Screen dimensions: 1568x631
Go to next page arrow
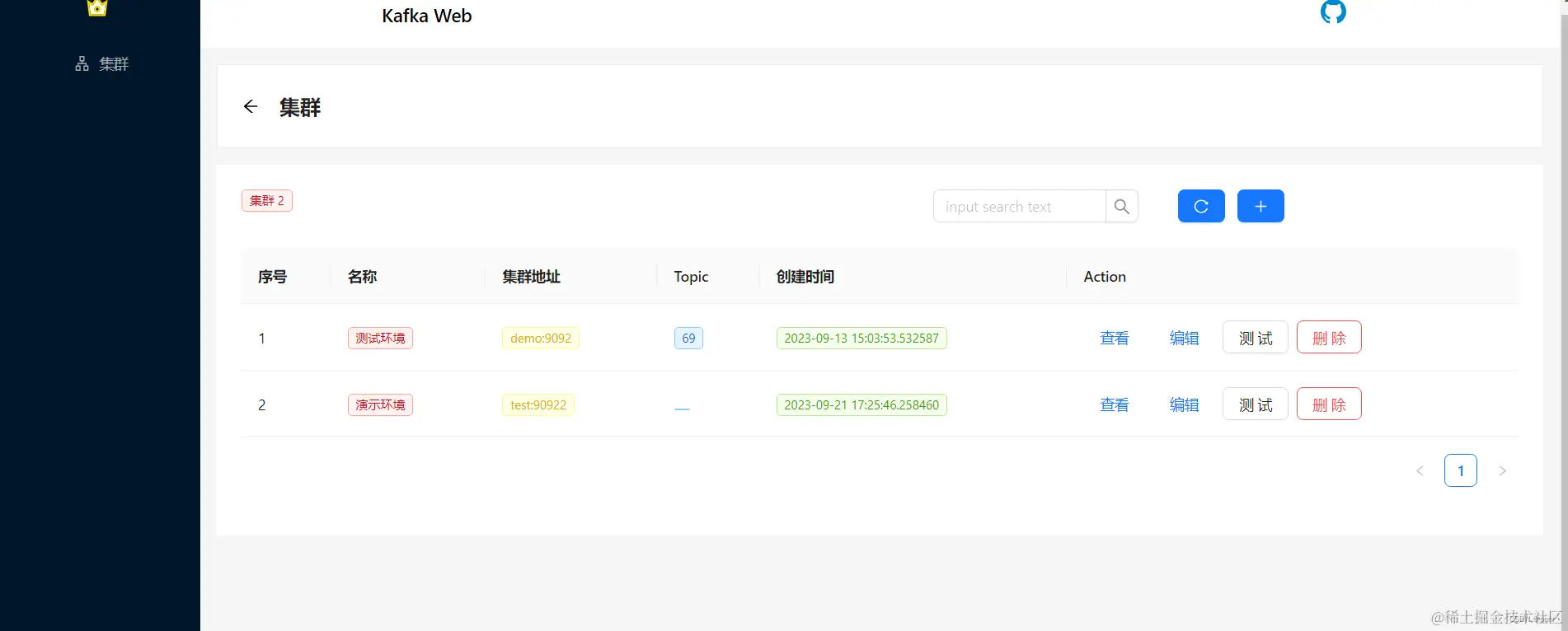coord(1502,470)
